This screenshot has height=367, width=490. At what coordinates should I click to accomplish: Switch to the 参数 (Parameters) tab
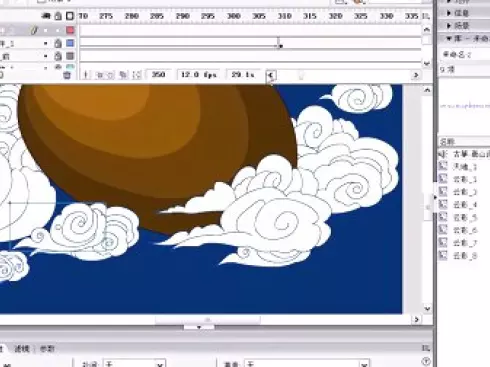(x=47, y=349)
